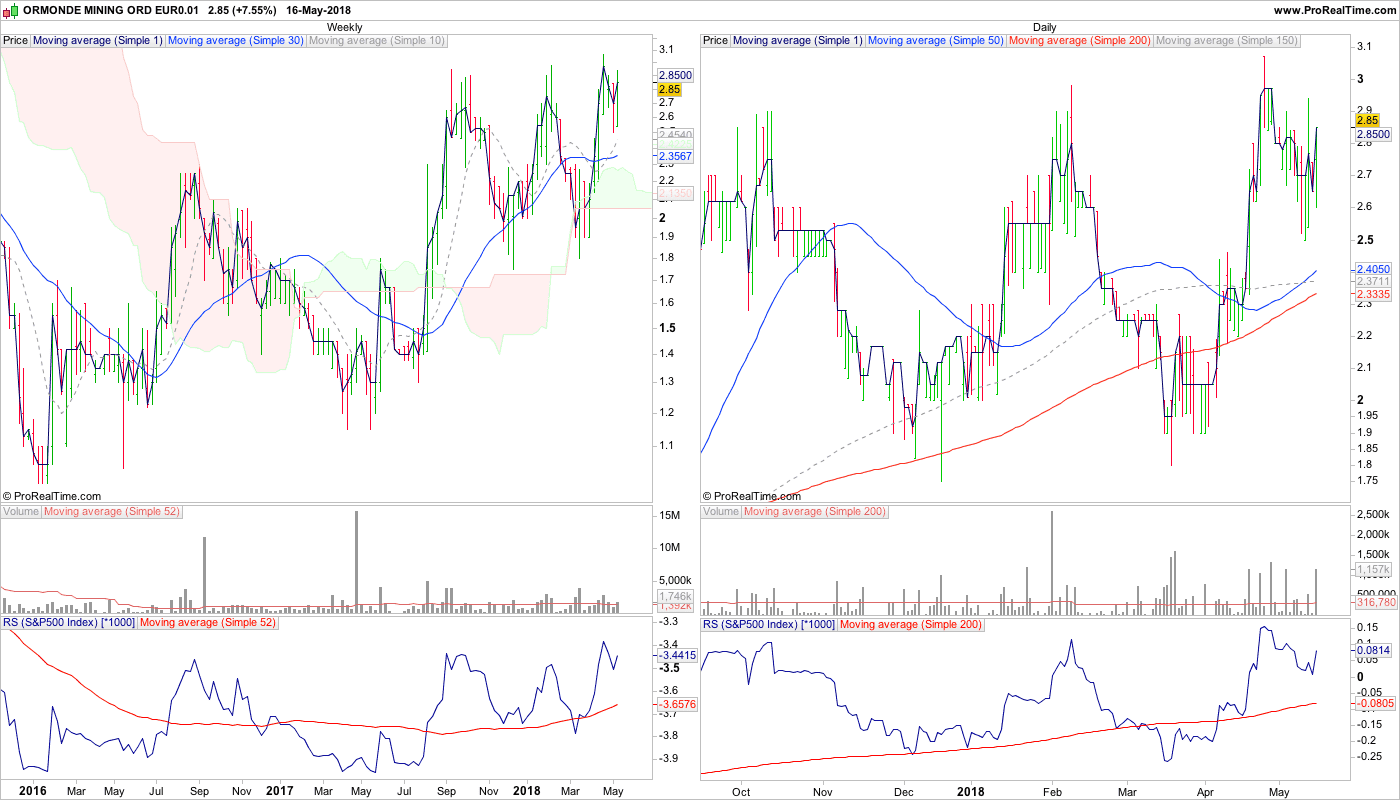Click the 2018 marker on Weekly time axis
Screen dimensions: 1400x800
(526, 790)
